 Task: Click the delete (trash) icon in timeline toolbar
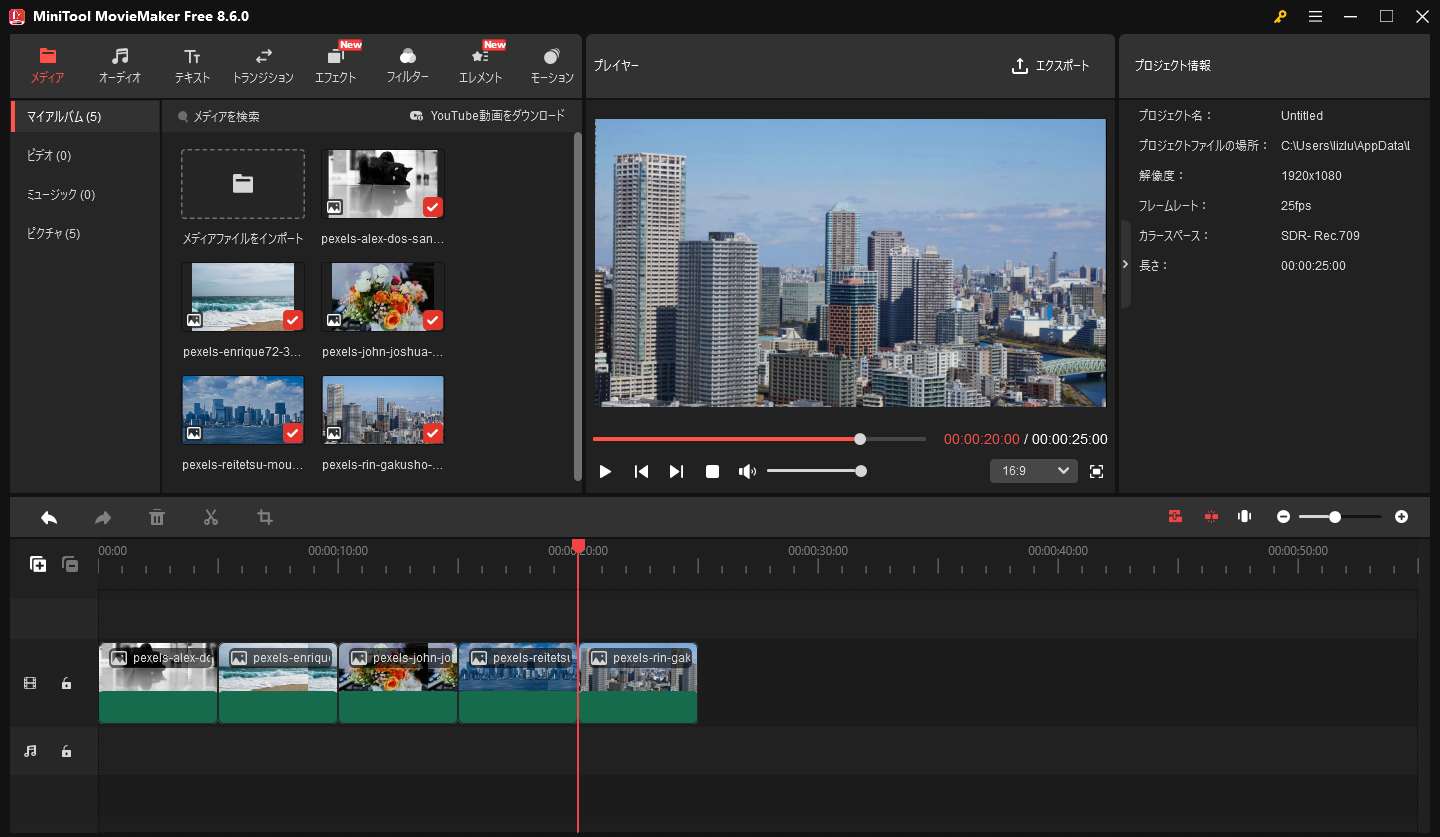tap(157, 517)
